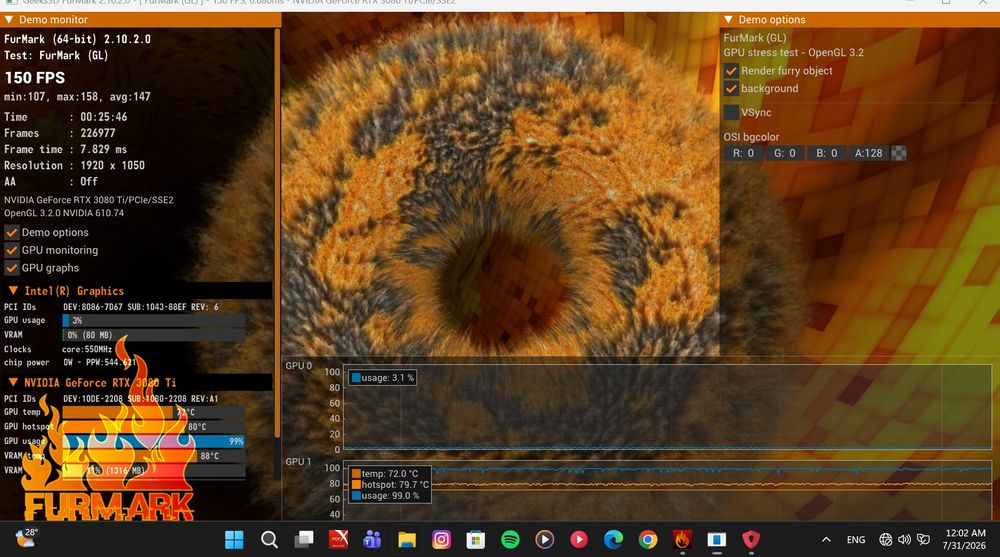Screen dimensions: 1000x557
Task: Click the Resolution 1920 x 1050 value
Action: click(112, 165)
